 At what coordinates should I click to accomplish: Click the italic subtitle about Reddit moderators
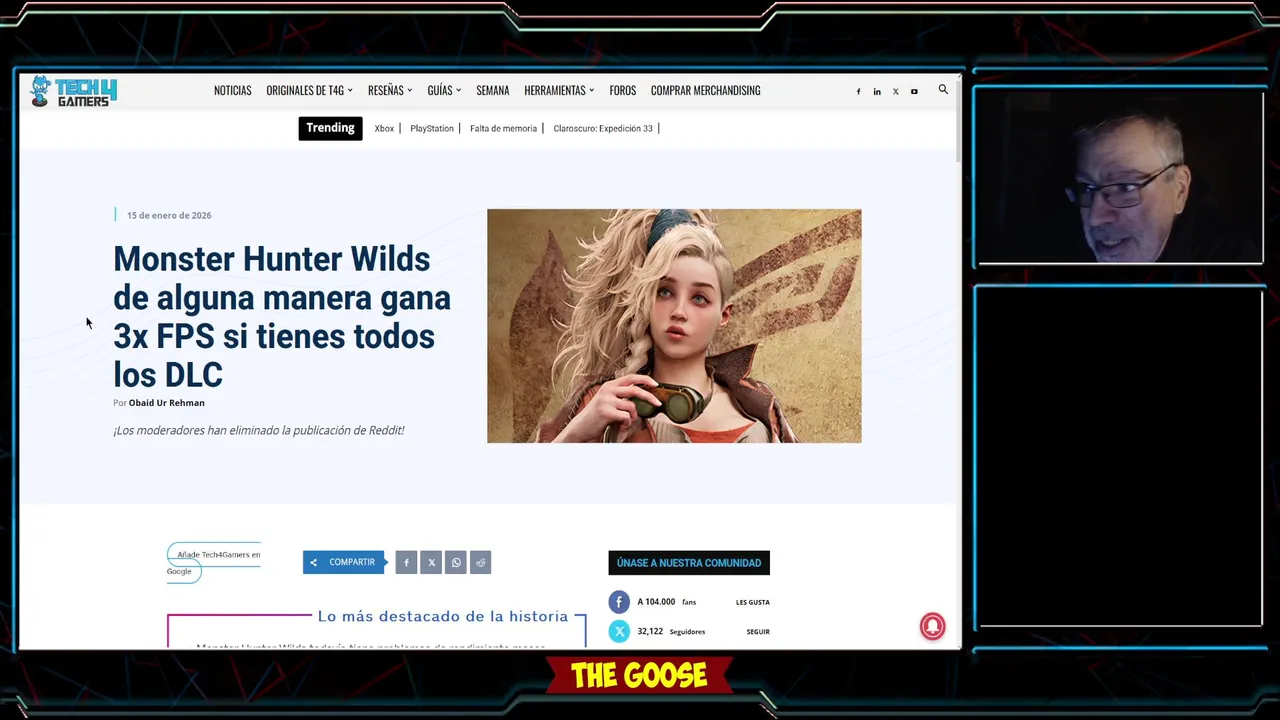259,430
